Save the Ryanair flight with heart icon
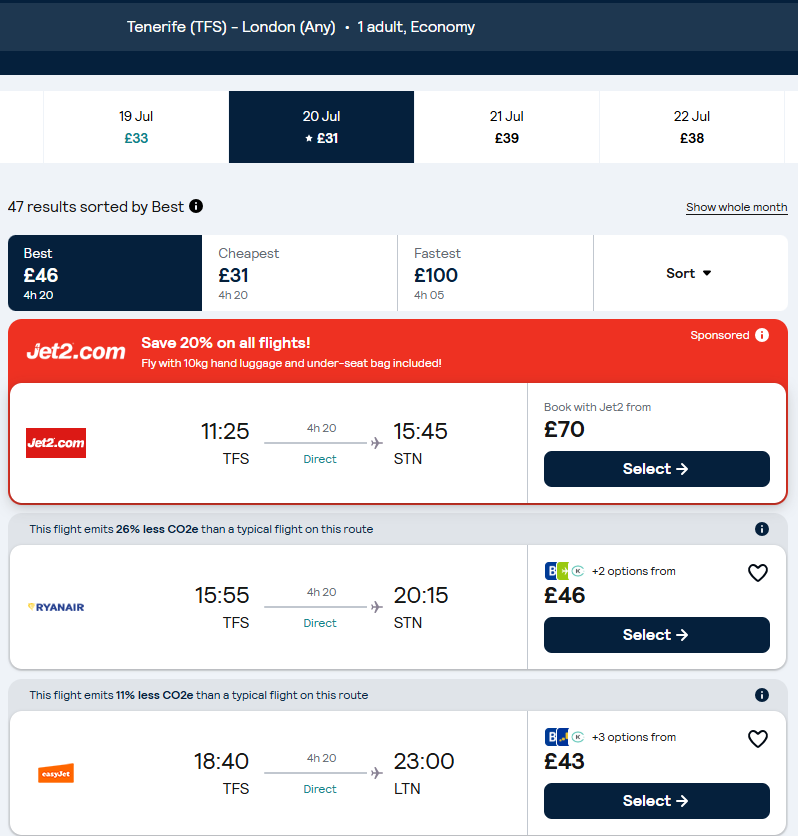798x836 pixels. 758,573
